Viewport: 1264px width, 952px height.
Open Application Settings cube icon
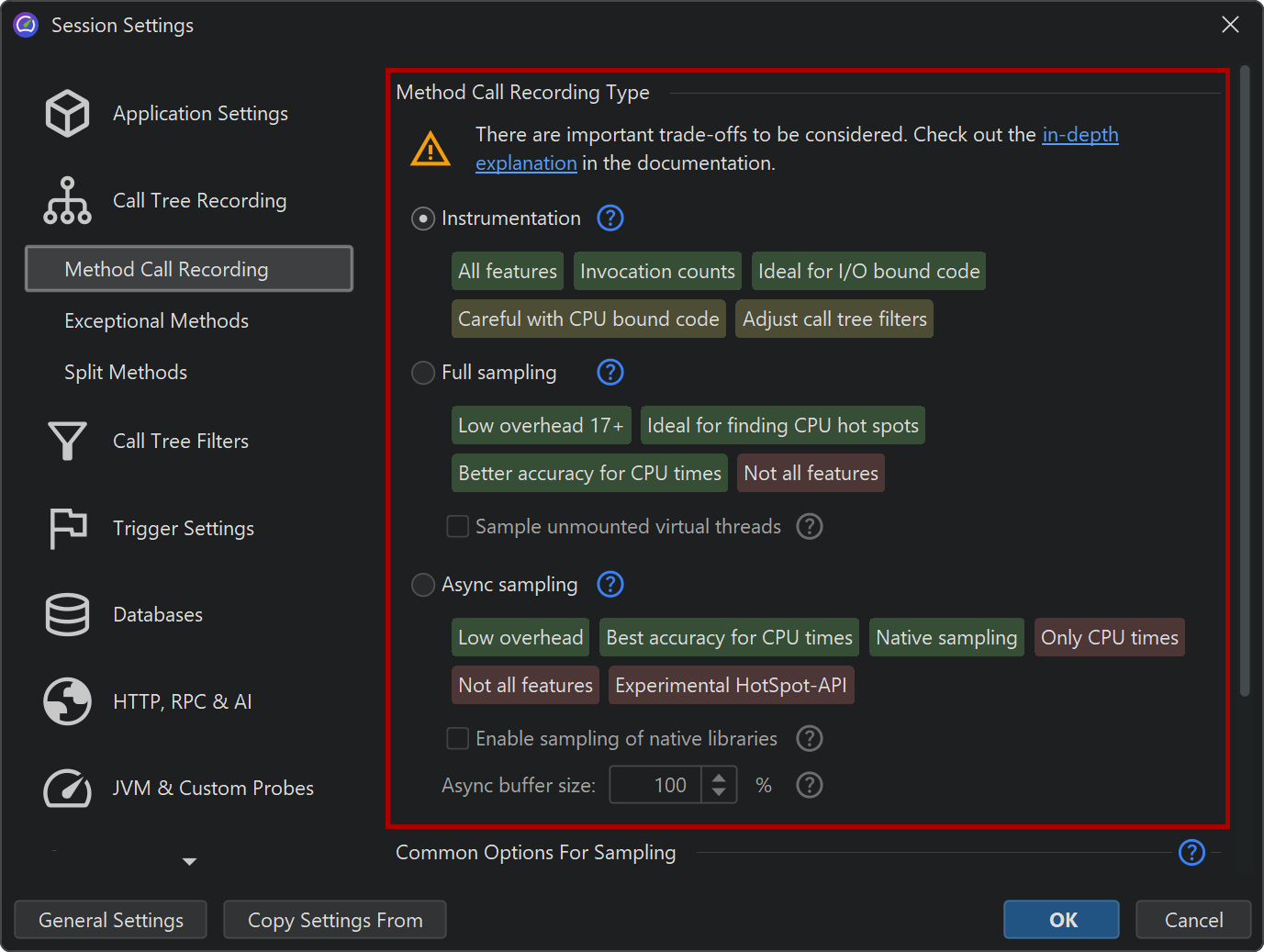click(67, 114)
